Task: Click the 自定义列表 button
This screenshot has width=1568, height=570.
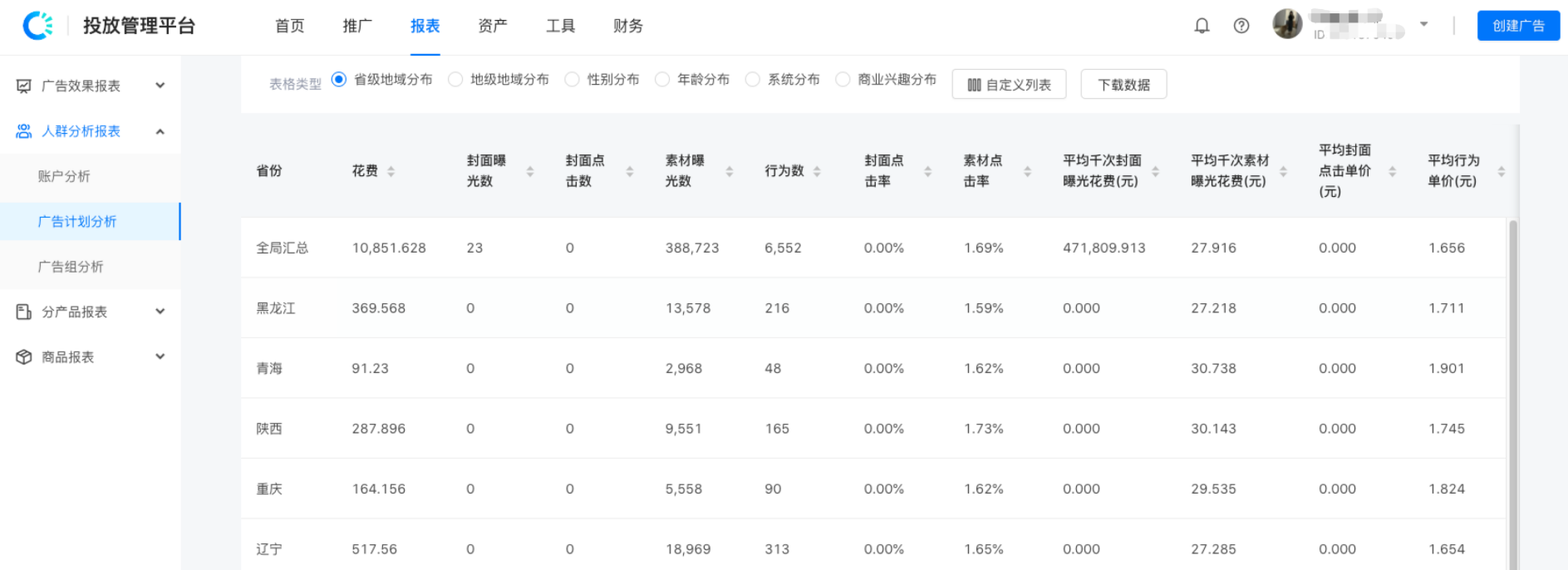Action: click(1009, 84)
